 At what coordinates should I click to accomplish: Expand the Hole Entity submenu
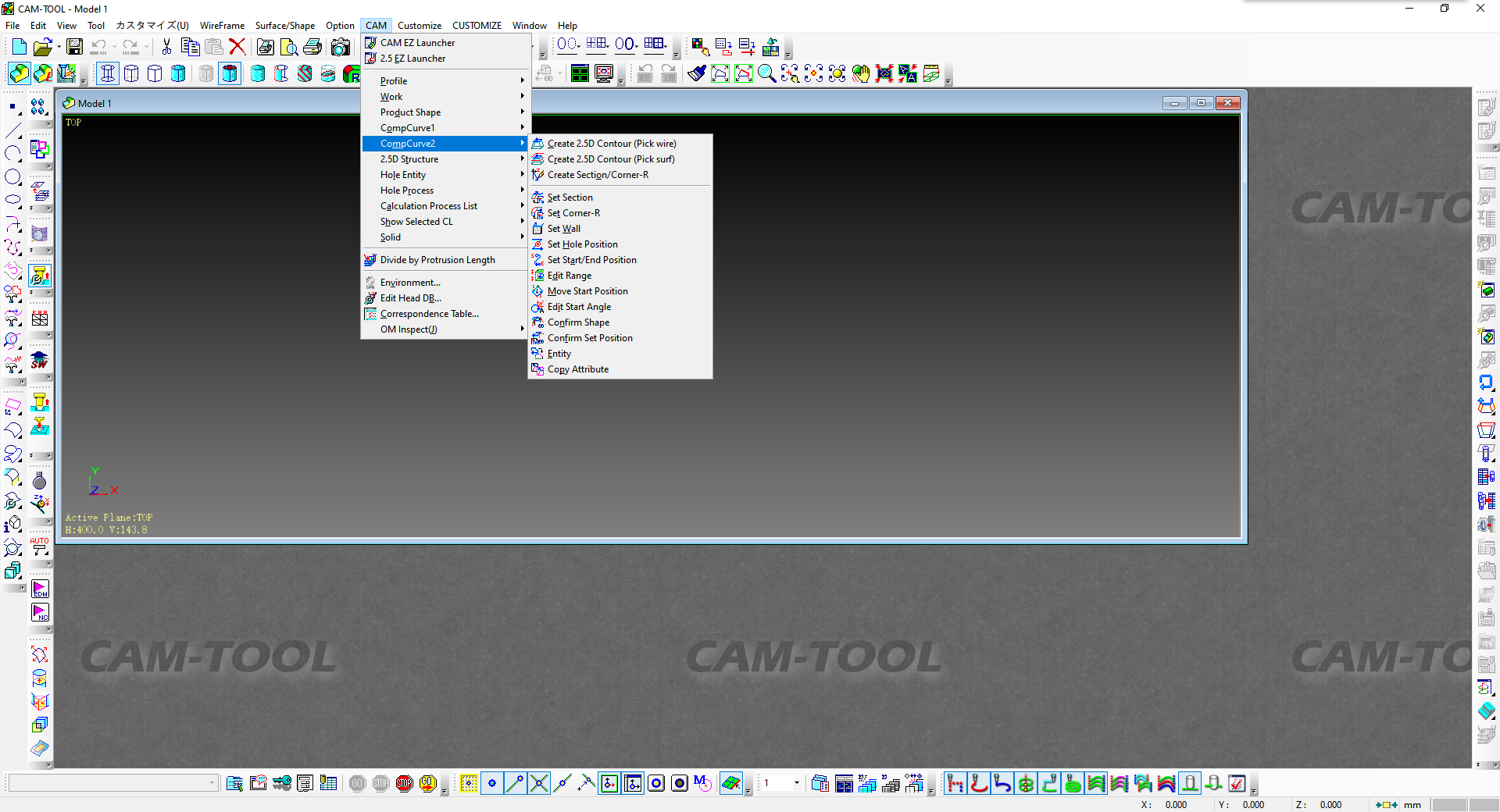pyautogui.click(x=446, y=175)
